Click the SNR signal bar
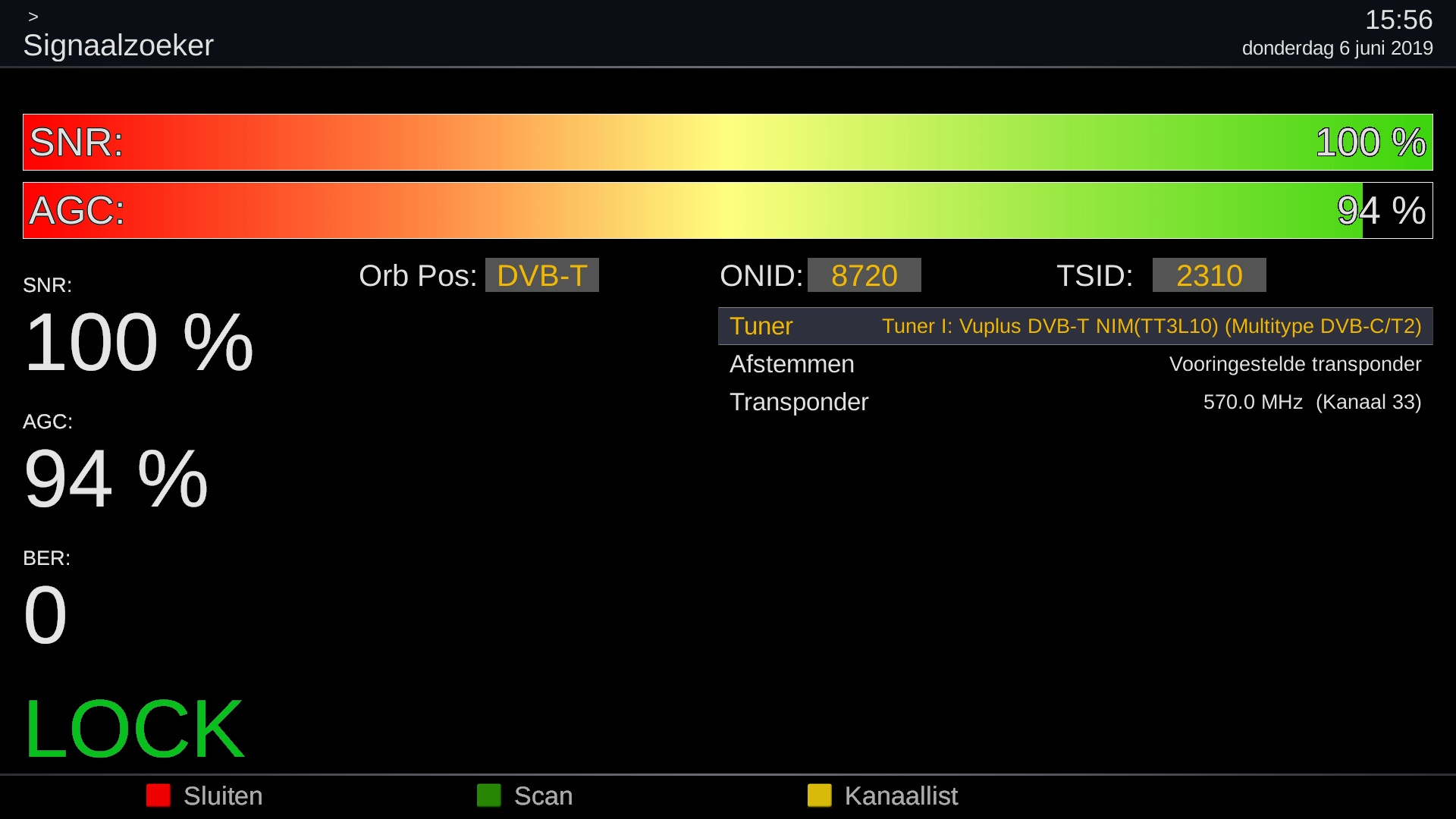This screenshot has height=819, width=1456. [x=728, y=143]
